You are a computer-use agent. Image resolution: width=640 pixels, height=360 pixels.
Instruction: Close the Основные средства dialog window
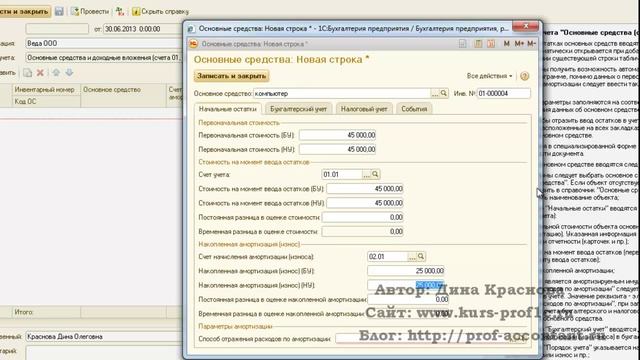click(x=526, y=26)
